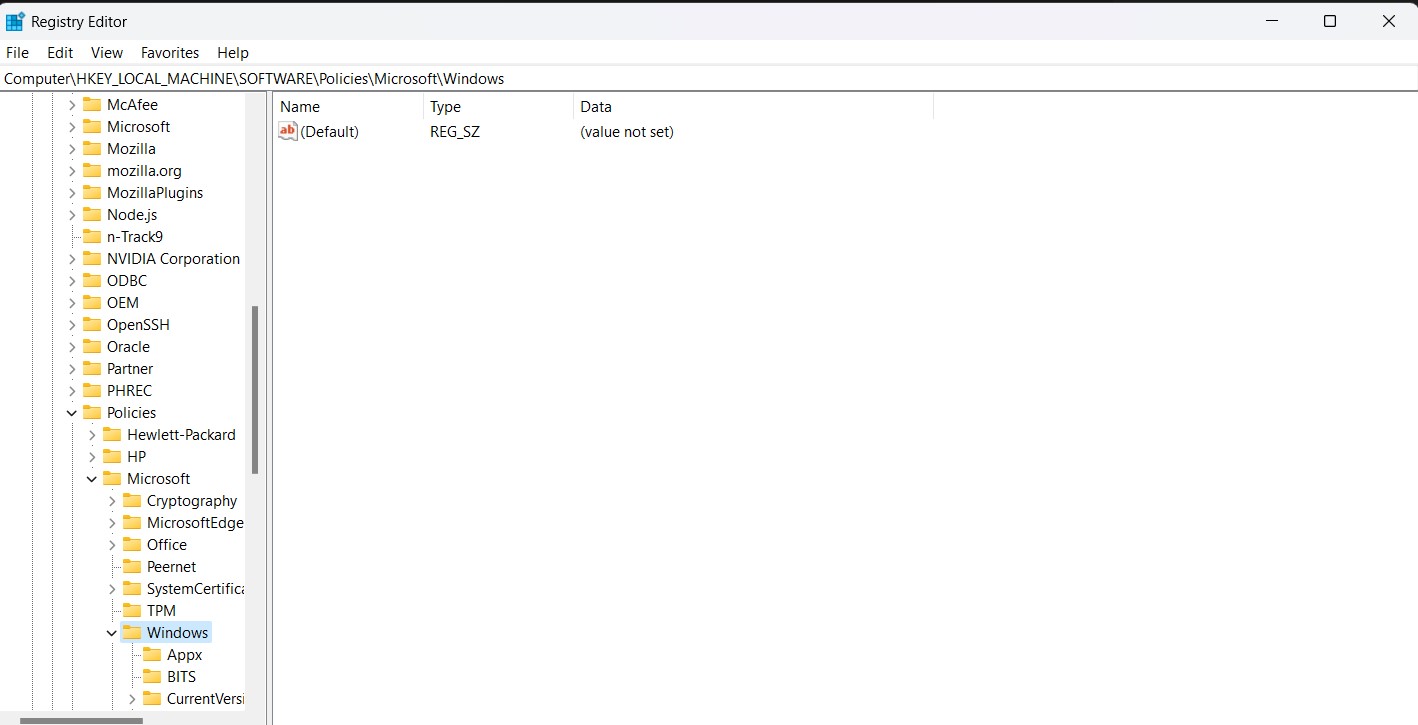Click the Node.js folder icon

pos(90,214)
